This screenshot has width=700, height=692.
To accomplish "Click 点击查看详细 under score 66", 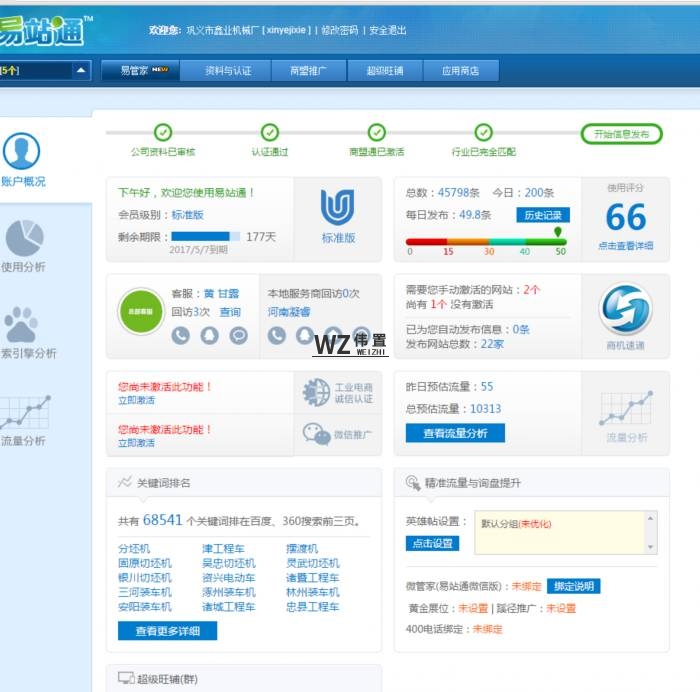I will pos(625,246).
